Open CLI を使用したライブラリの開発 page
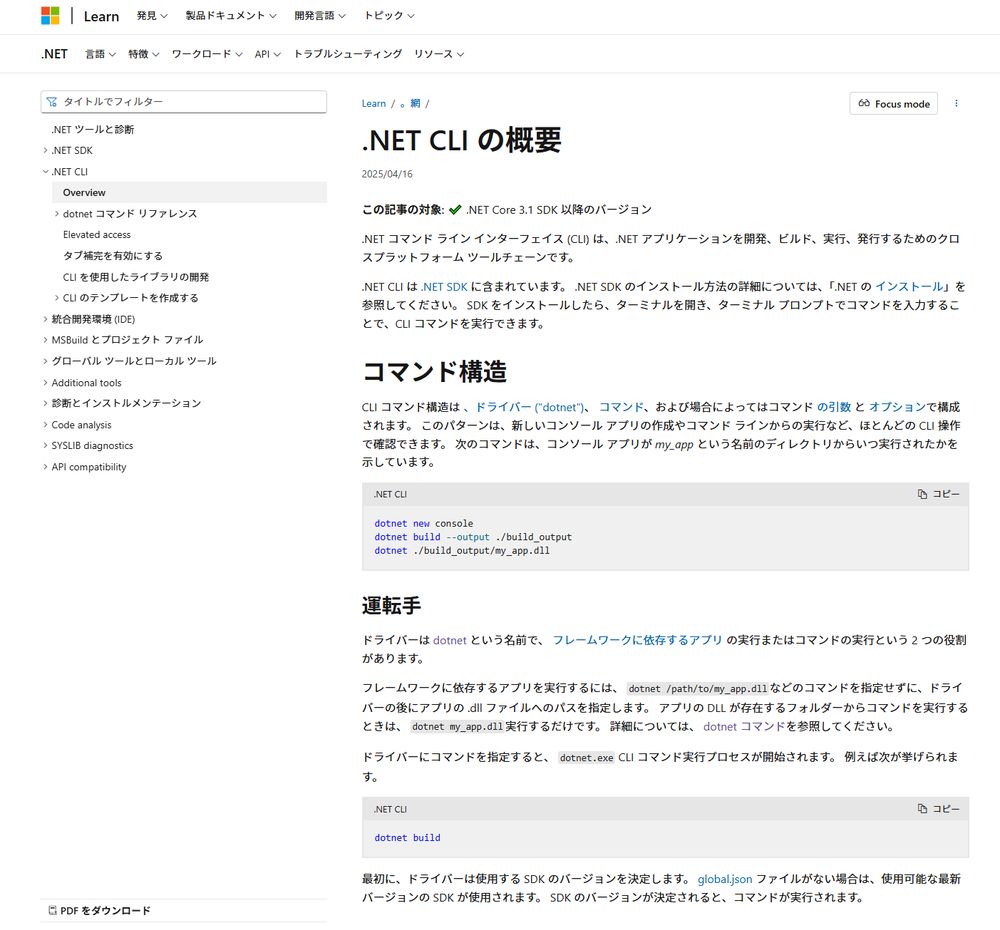1000x930 pixels. (136, 277)
